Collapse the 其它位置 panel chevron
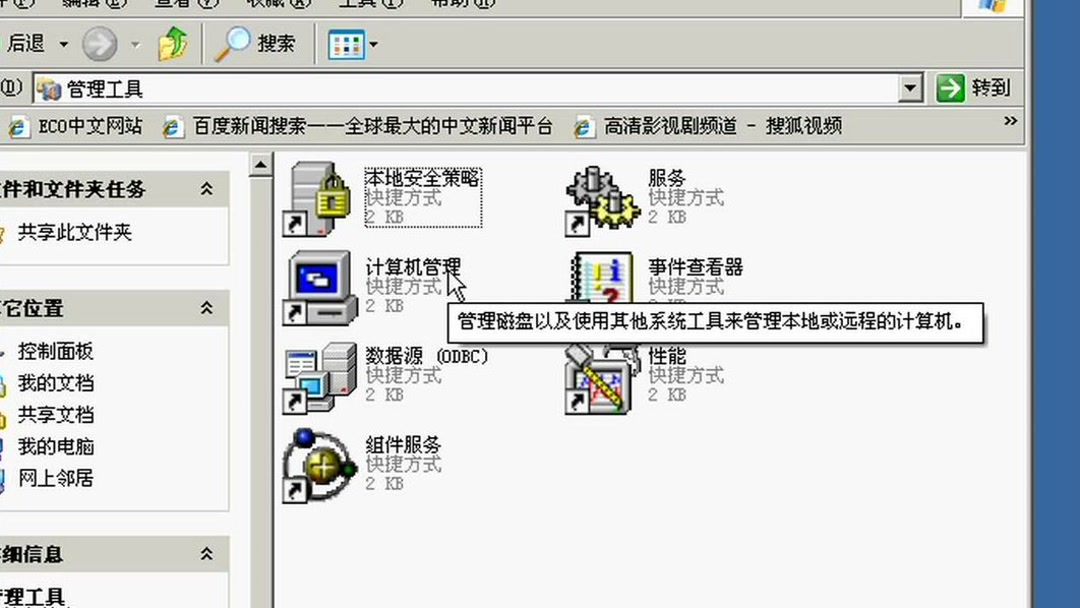Screen dimensions: 1080x608 click(206, 308)
